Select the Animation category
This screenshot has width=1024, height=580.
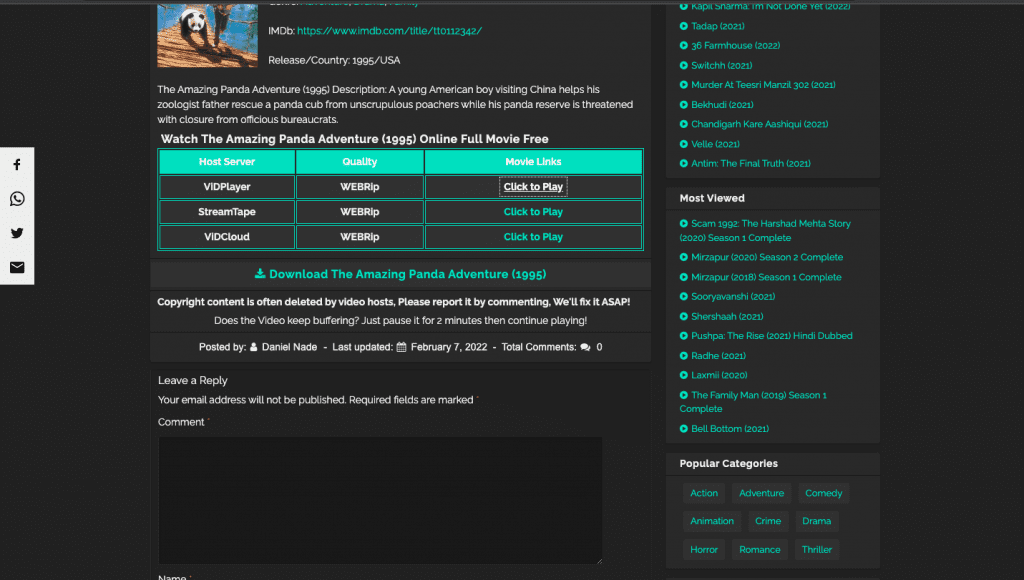(712, 521)
